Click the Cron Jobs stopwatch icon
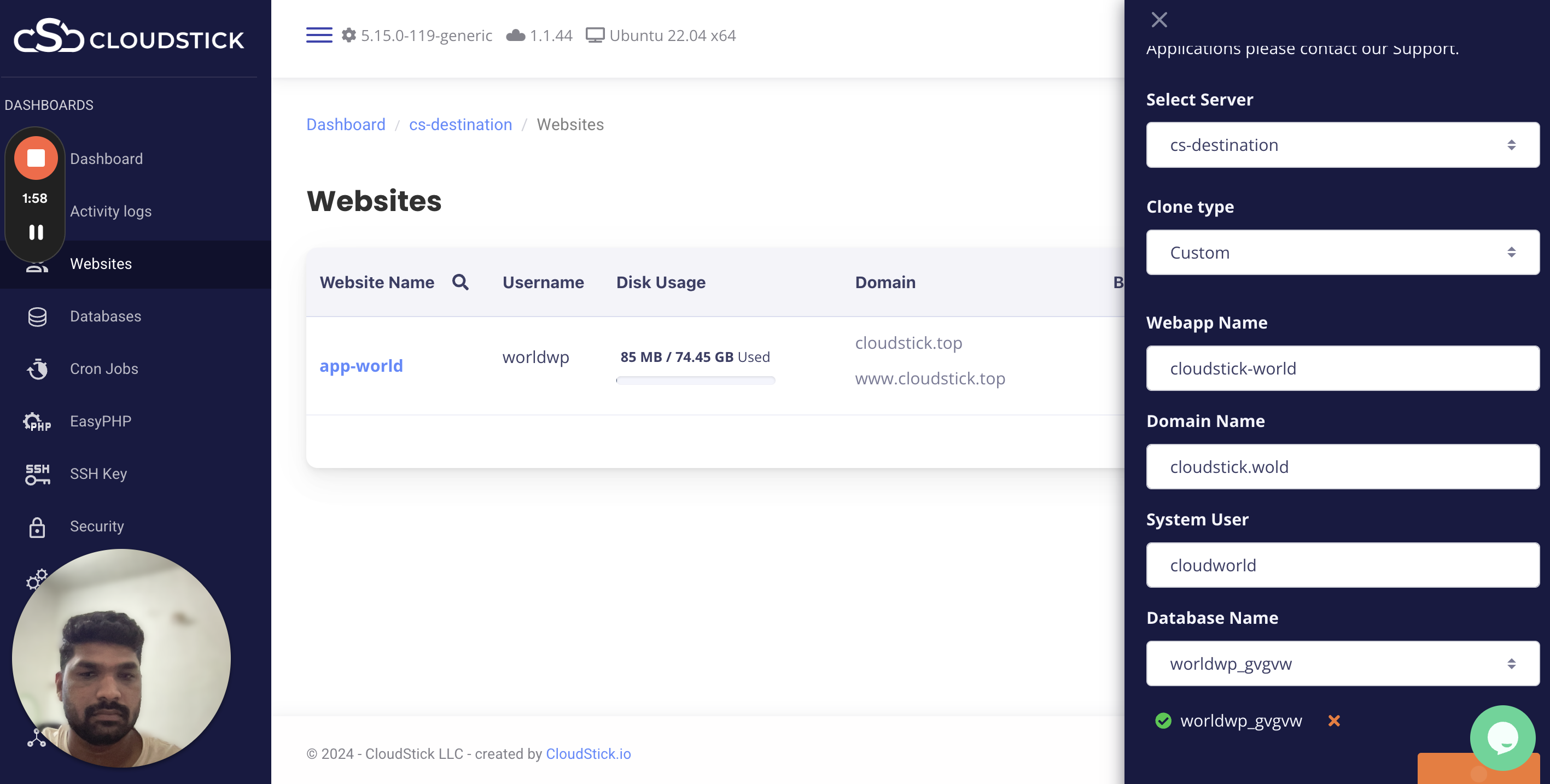The image size is (1550, 784). coord(37,369)
